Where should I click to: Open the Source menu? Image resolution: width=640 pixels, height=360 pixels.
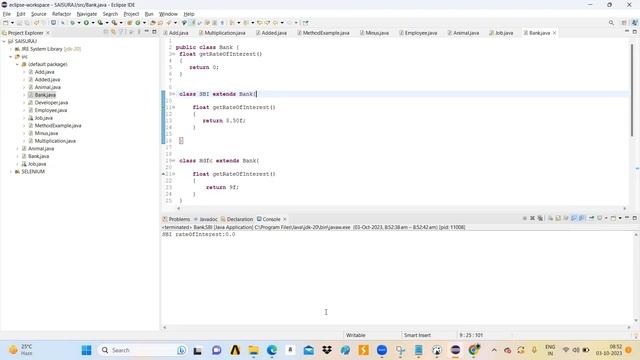tap(39, 14)
